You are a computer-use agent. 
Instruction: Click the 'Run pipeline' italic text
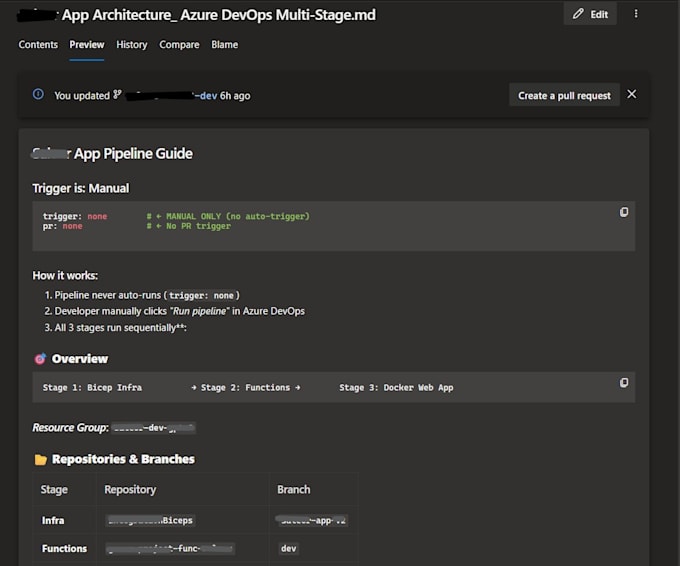coord(199,311)
